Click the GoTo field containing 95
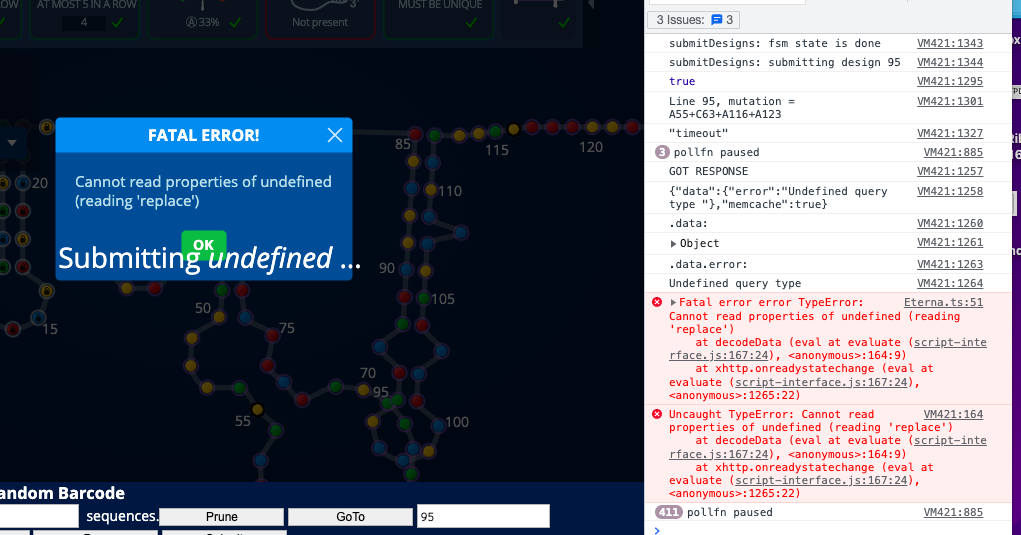 point(482,516)
